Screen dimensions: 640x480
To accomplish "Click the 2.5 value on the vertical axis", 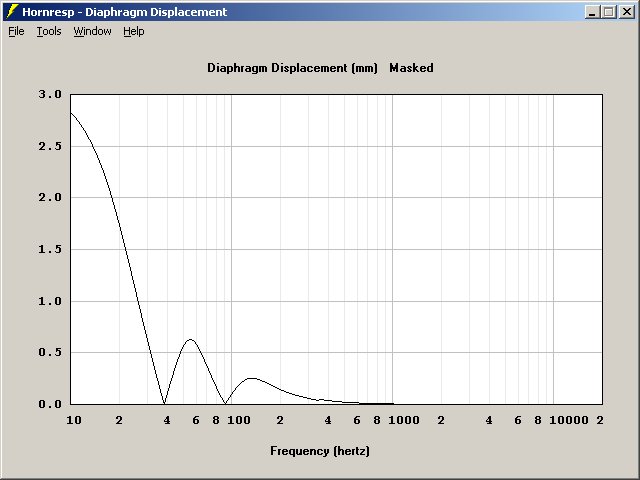I will tap(50, 146).
